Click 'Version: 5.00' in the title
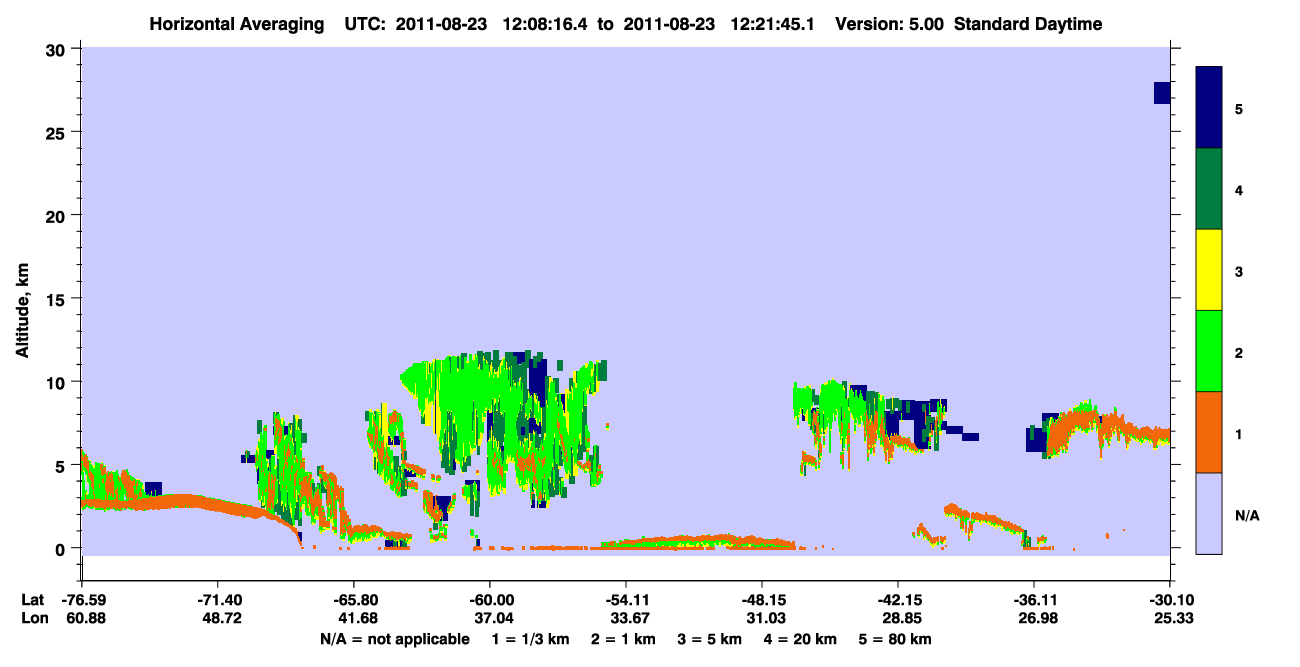Image resolution: width=1300 pixels, height=667 pixels. point(889,24)
